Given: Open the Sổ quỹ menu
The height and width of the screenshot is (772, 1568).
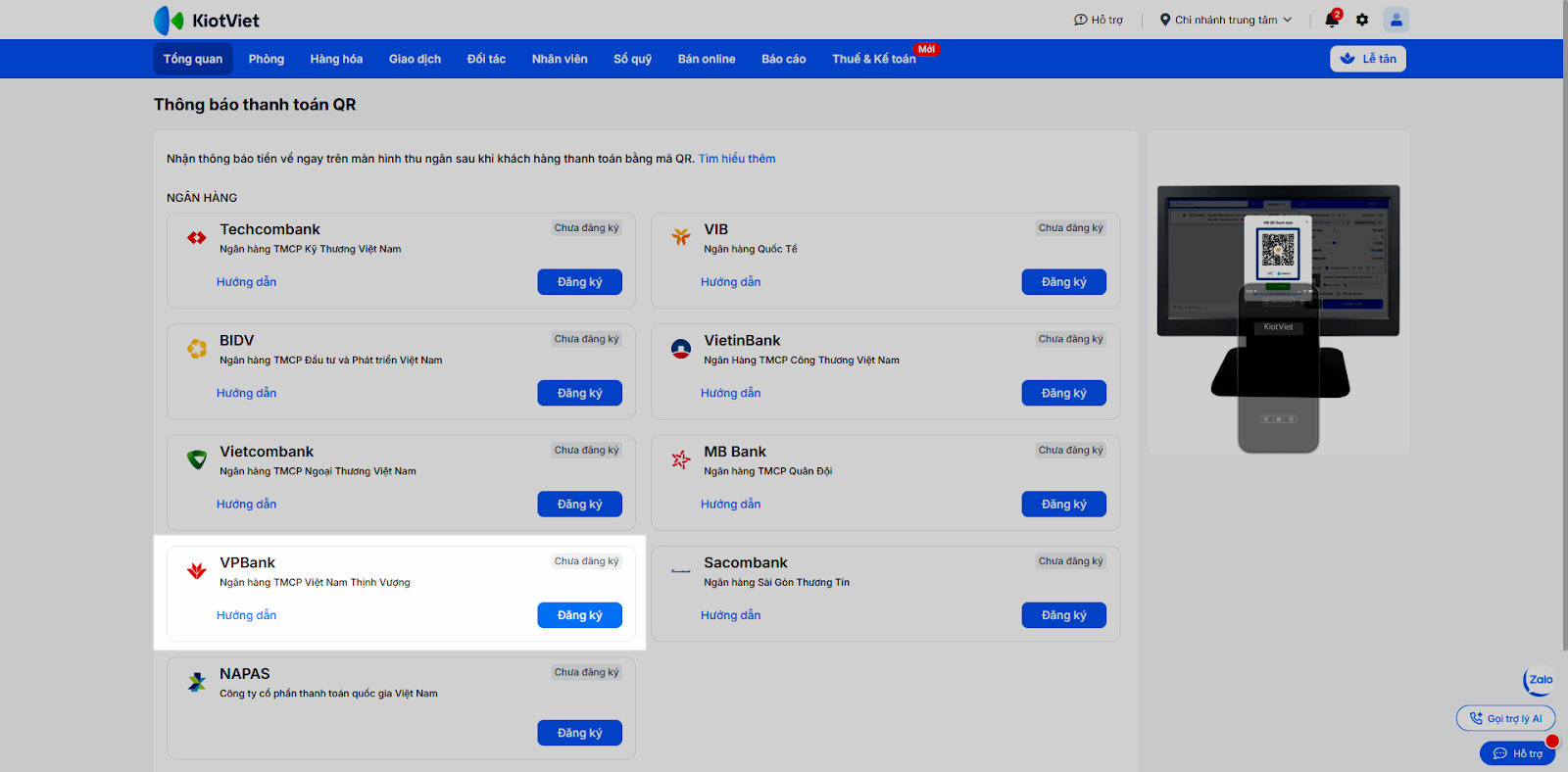Looking at the screenshot, I should 633,59.
